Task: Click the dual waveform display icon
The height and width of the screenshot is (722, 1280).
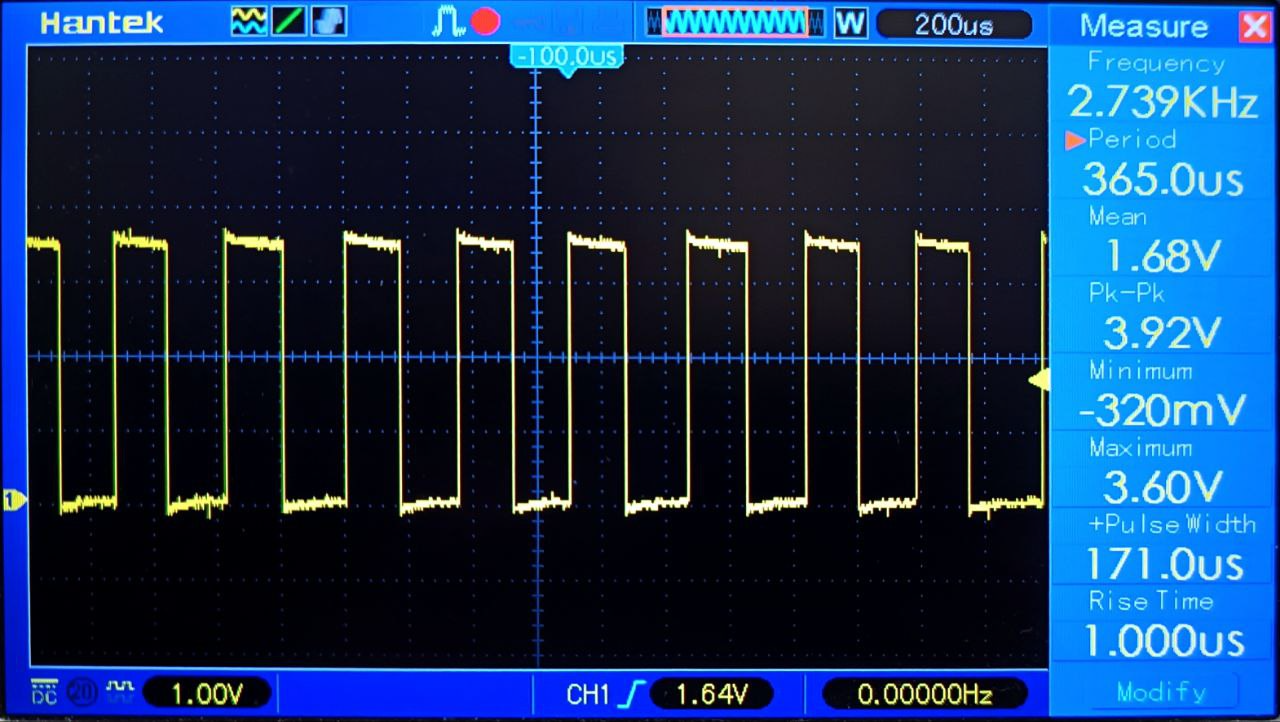Action: tap(248, 22)
